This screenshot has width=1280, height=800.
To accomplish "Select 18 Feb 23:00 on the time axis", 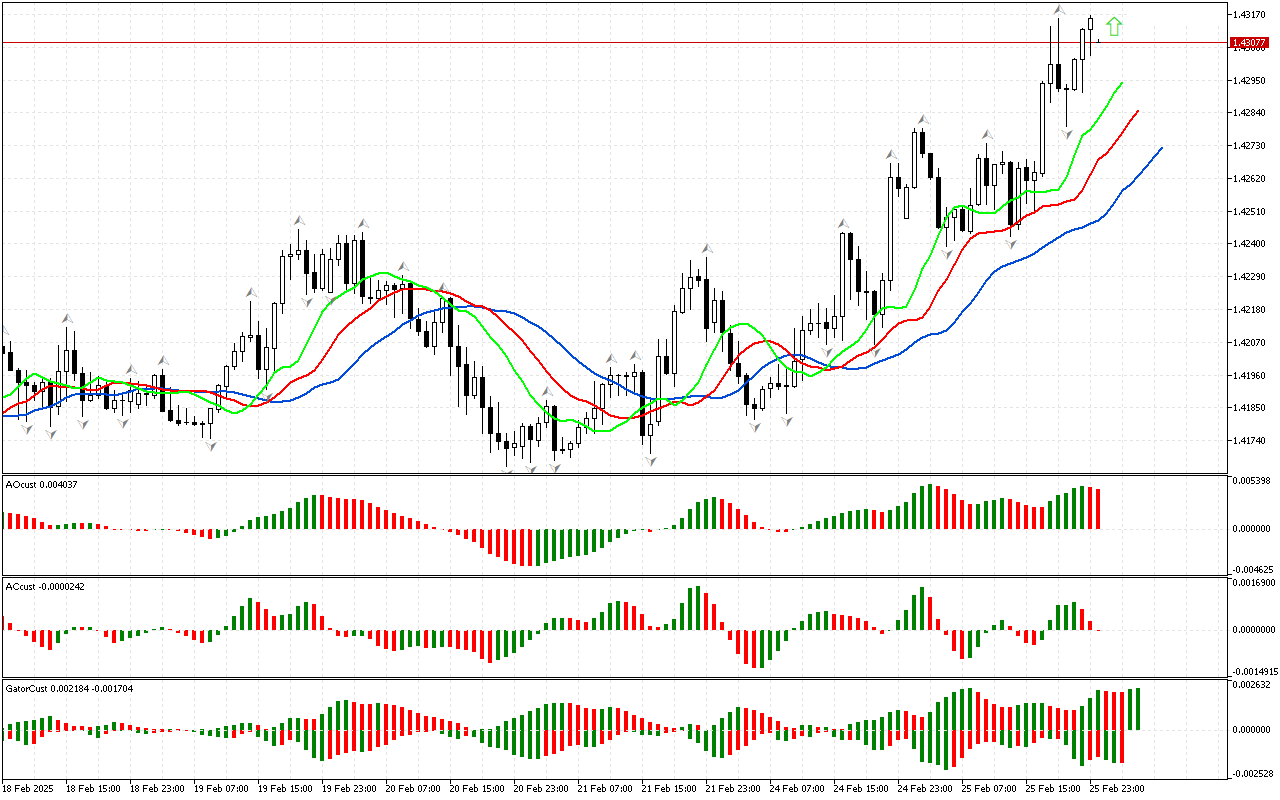I will click(x=156, y=789).
